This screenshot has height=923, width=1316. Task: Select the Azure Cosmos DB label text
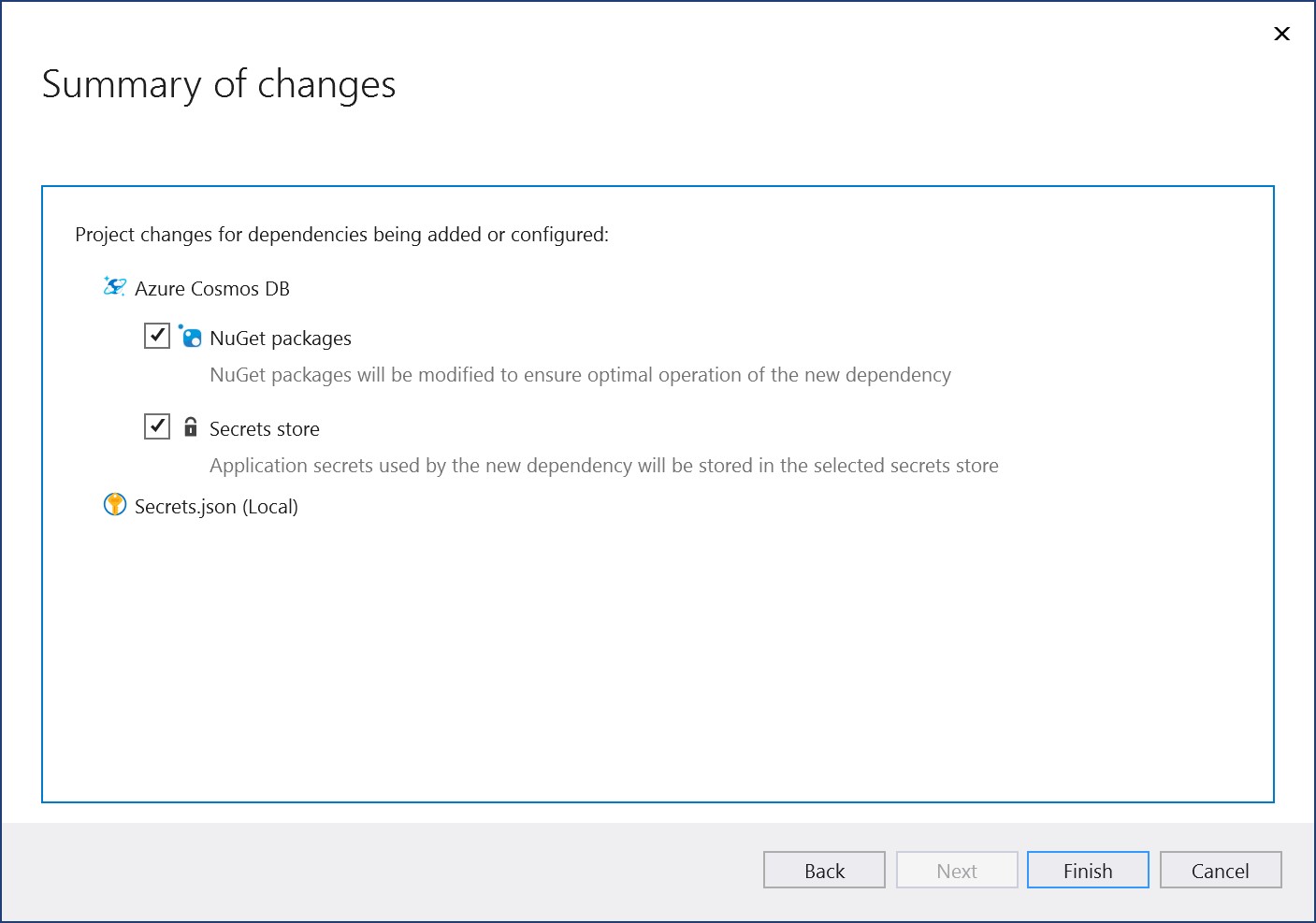(212, 288)
